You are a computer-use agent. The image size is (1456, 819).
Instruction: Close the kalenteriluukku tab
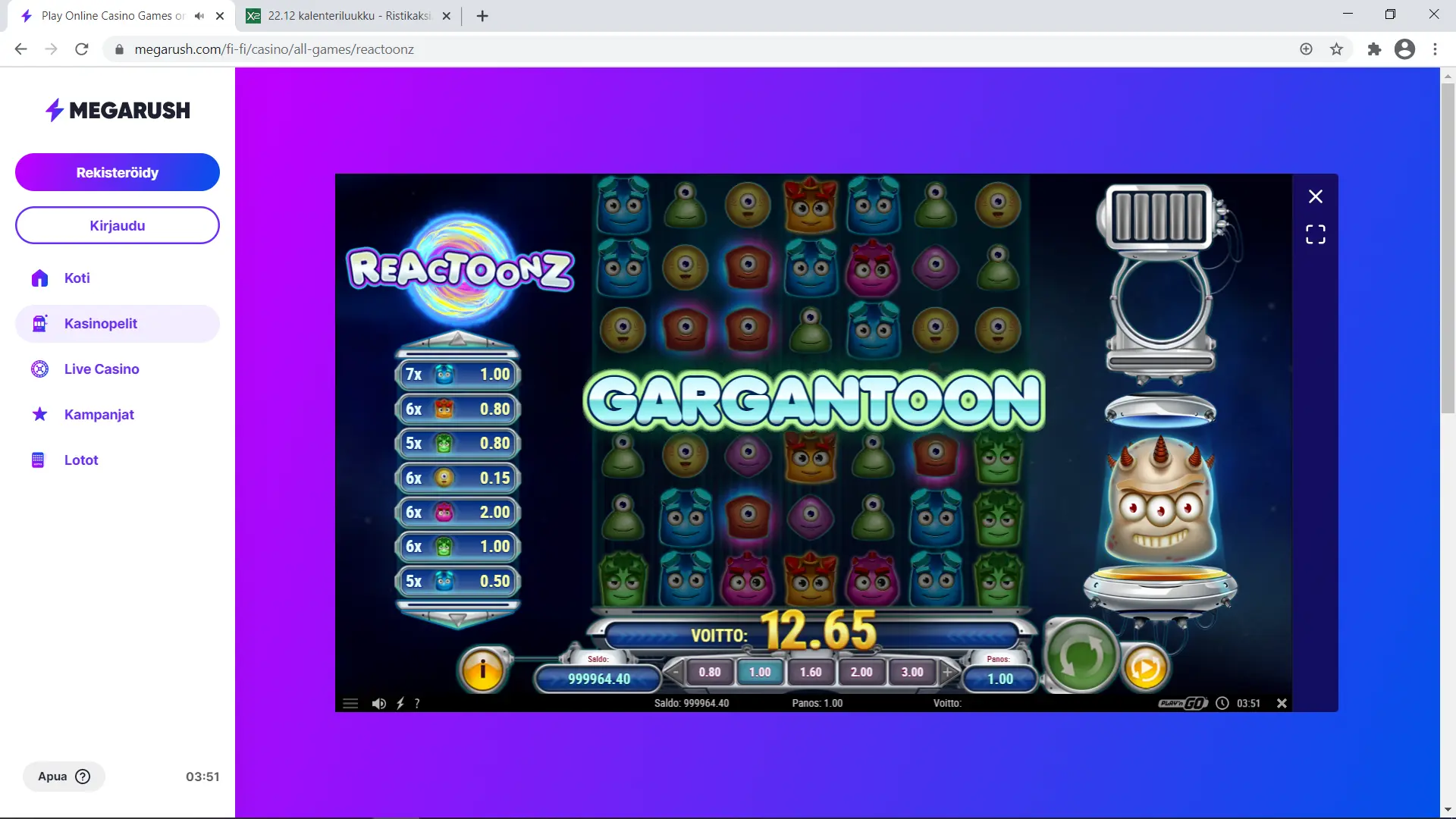pos(446,16)
